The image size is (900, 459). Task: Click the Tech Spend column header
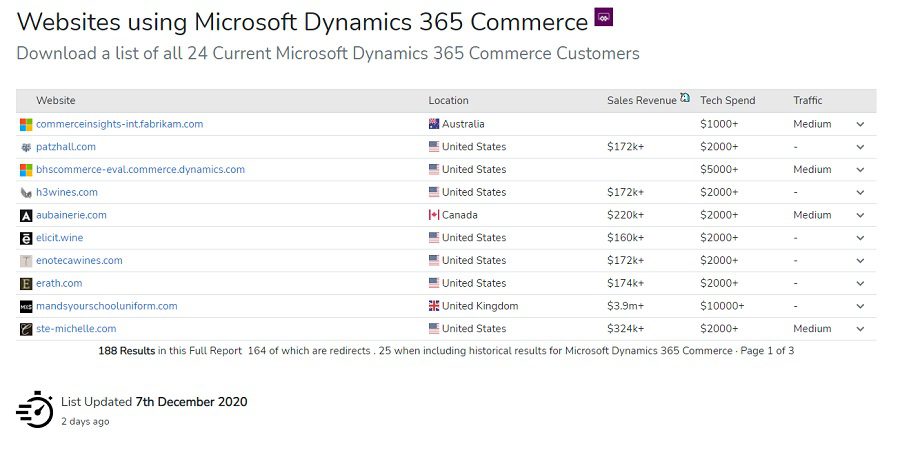click(x=728, y=100)
